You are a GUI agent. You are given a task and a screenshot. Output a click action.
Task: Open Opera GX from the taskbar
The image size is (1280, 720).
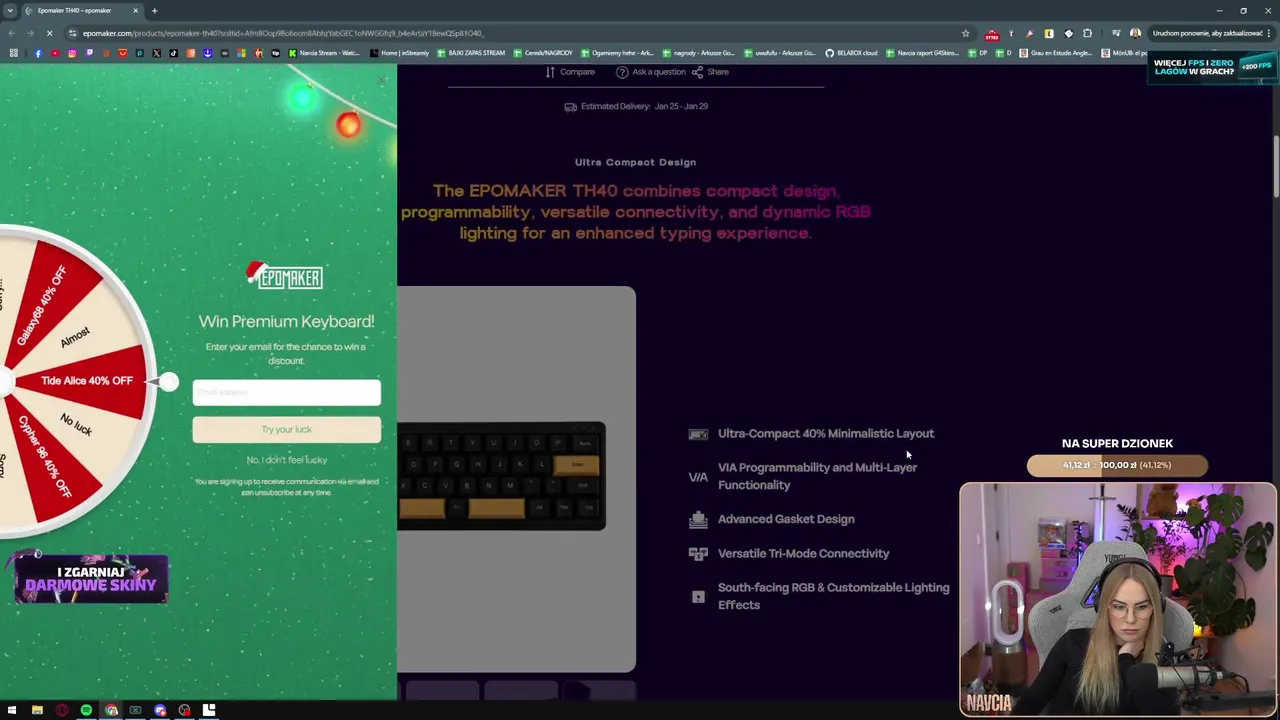pyautogui.click(x=62, y=711)
